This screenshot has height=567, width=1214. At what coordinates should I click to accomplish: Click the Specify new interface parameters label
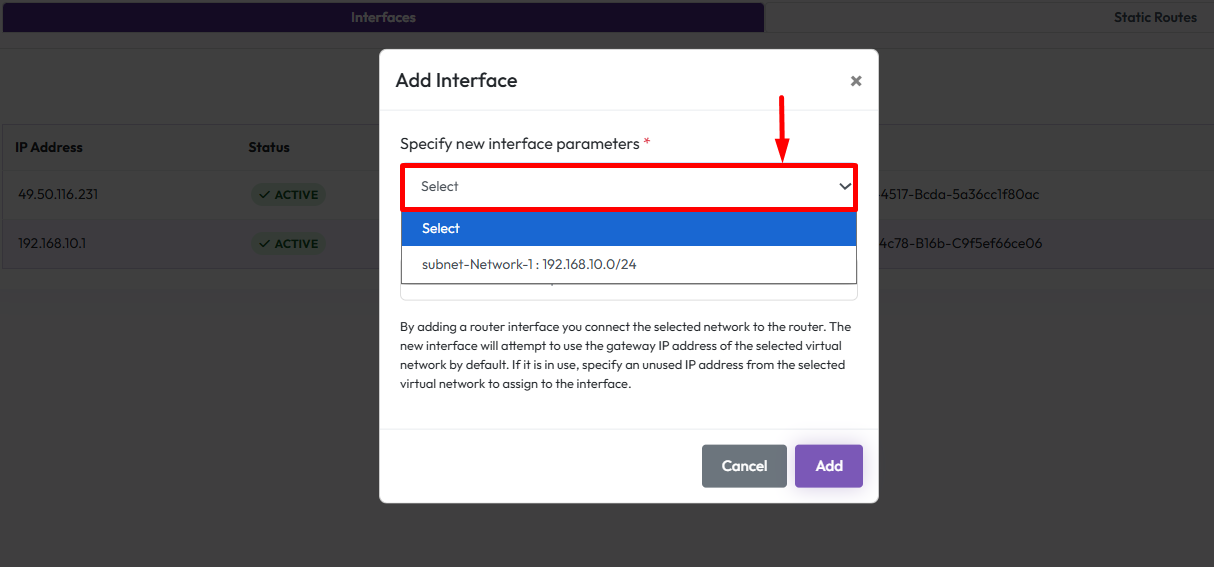click(520, 144)
